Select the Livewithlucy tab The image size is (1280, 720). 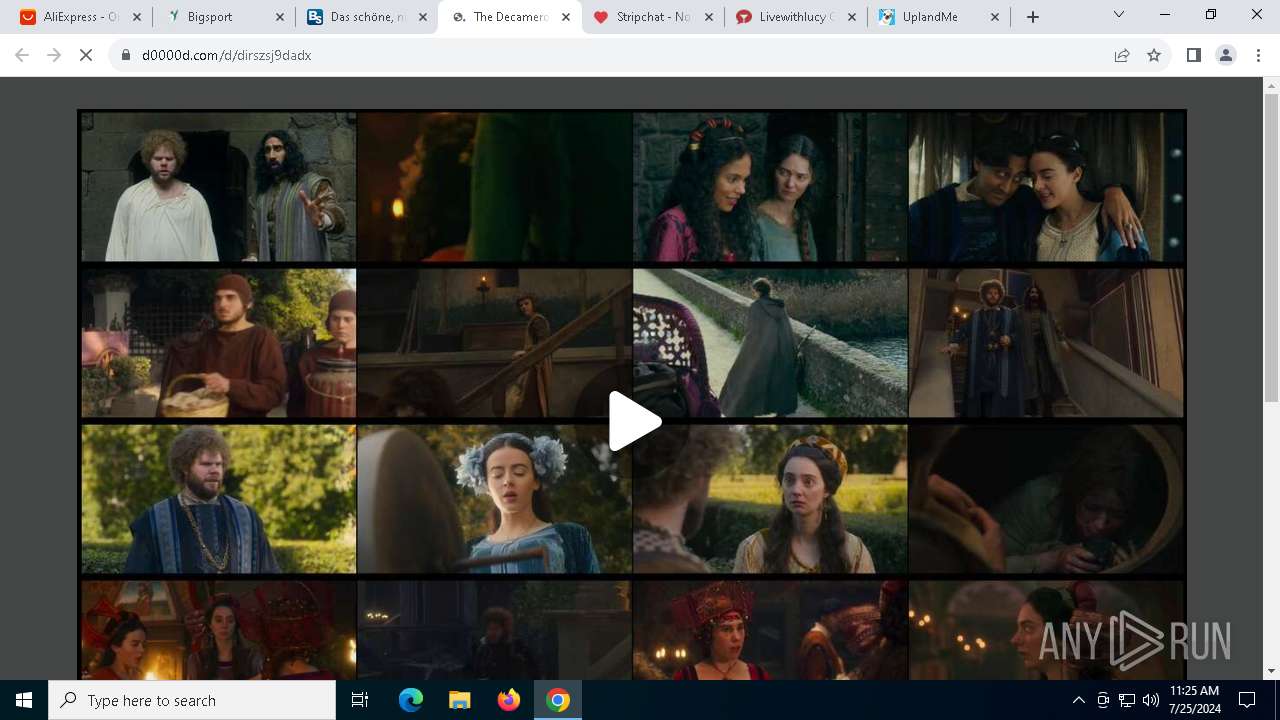tap(796, 17)
